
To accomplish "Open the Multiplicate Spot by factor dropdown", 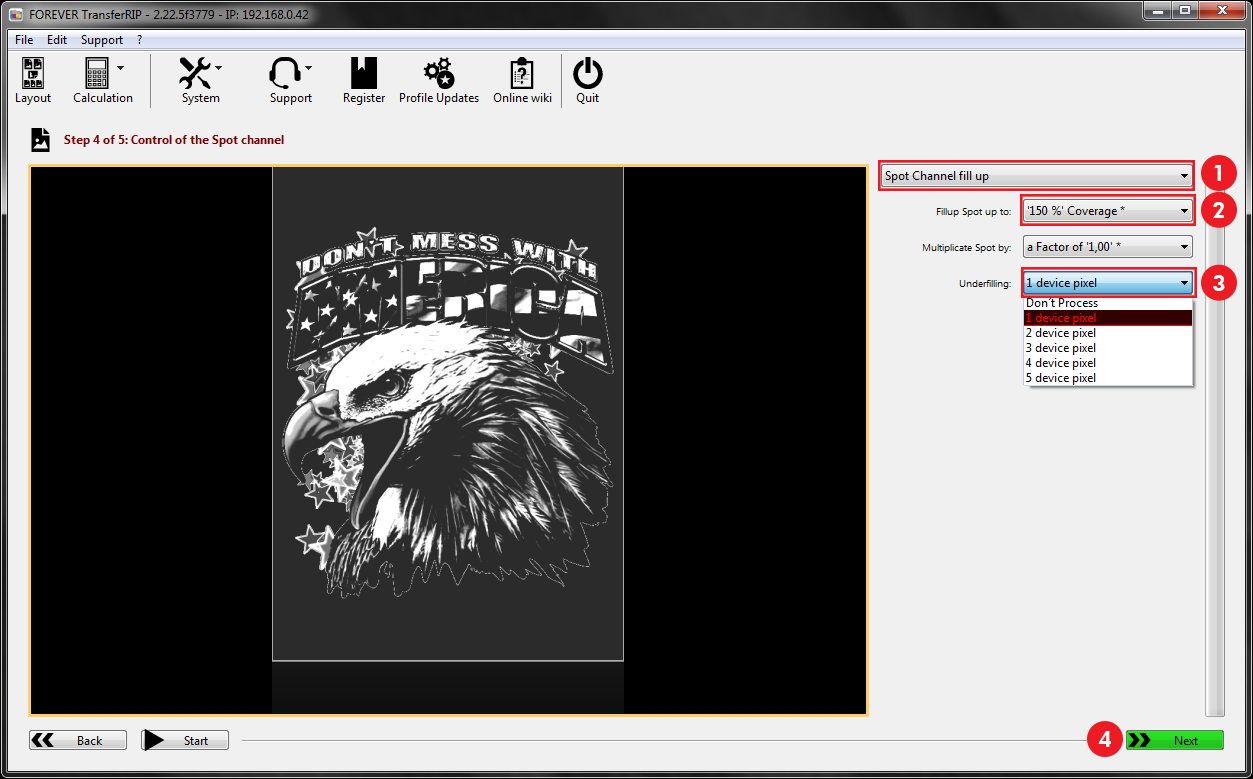I will [x=1108, y=246].
